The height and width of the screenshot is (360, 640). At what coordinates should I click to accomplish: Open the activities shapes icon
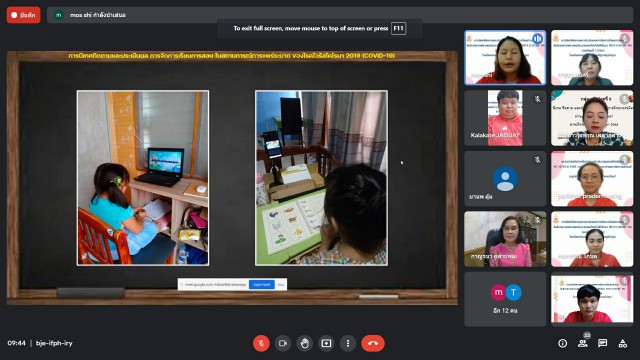(x=622, y=343)
